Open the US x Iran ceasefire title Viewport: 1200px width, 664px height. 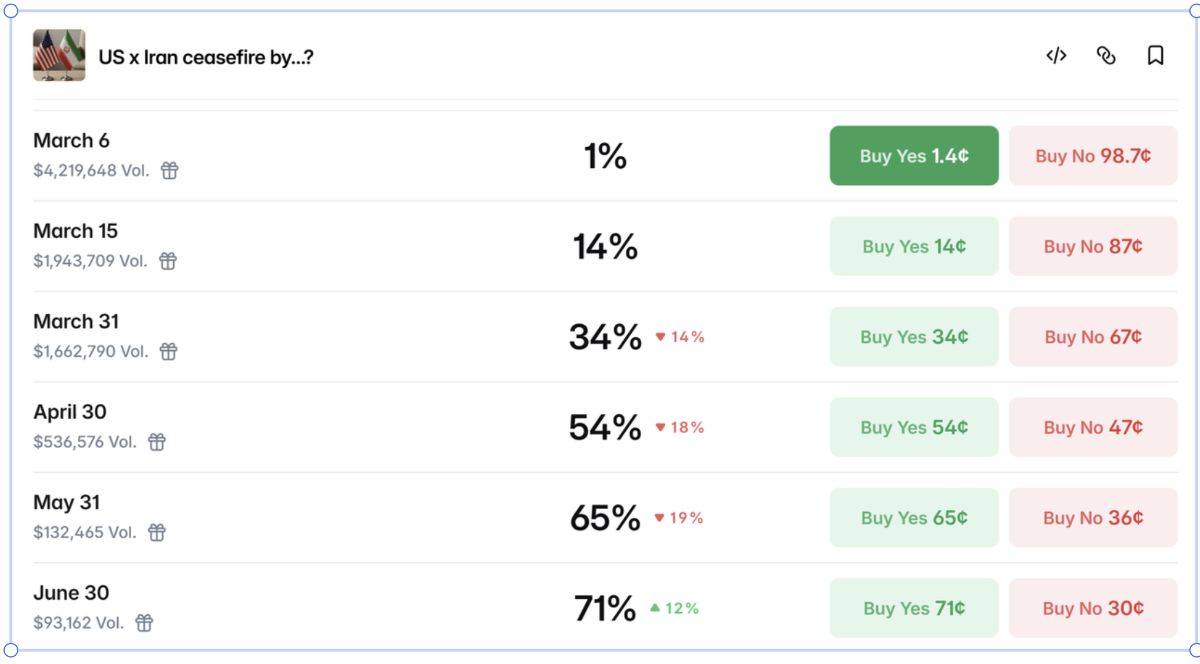[x=206, y=57]
